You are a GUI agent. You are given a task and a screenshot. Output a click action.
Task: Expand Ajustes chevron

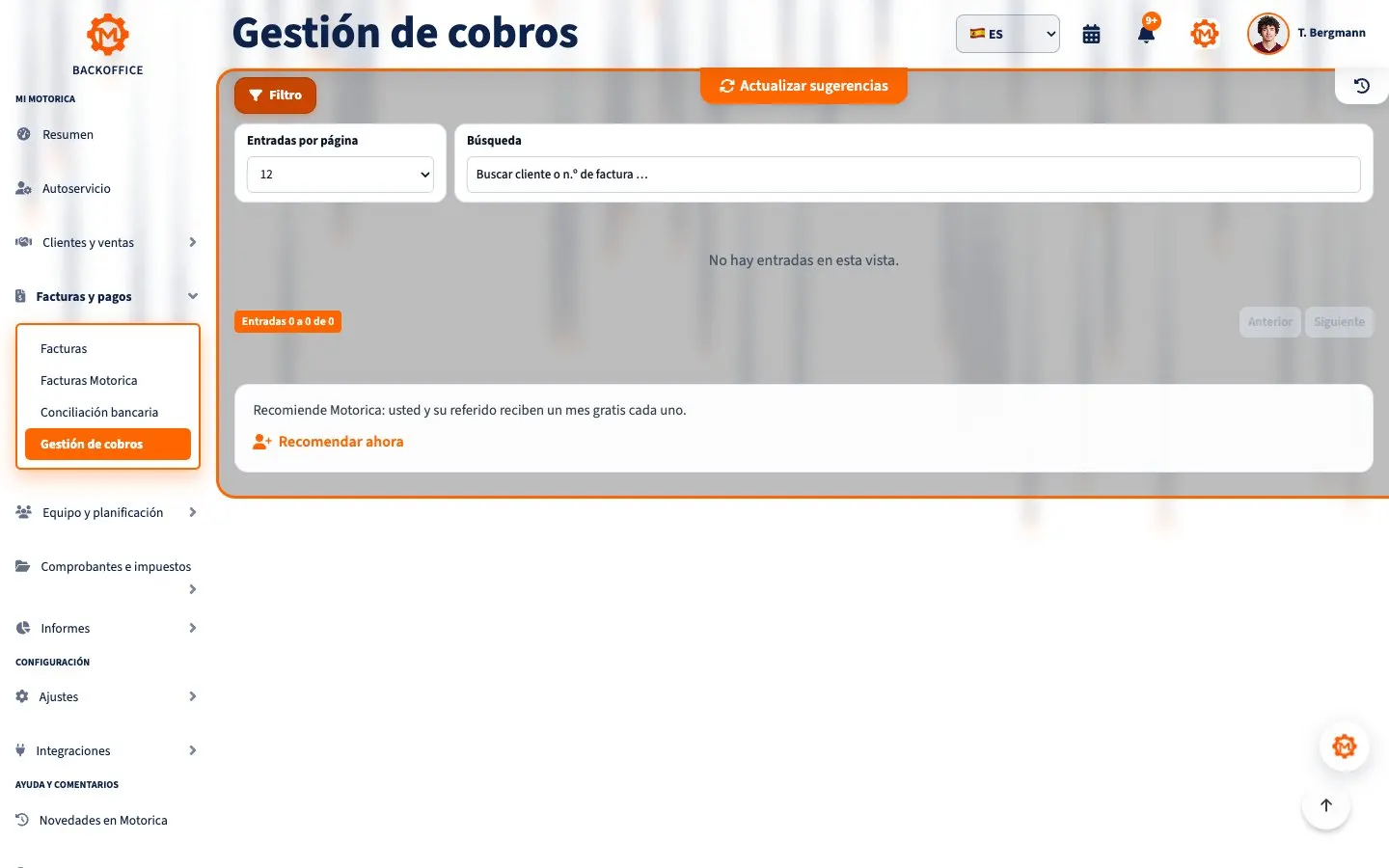pos(193,696)
